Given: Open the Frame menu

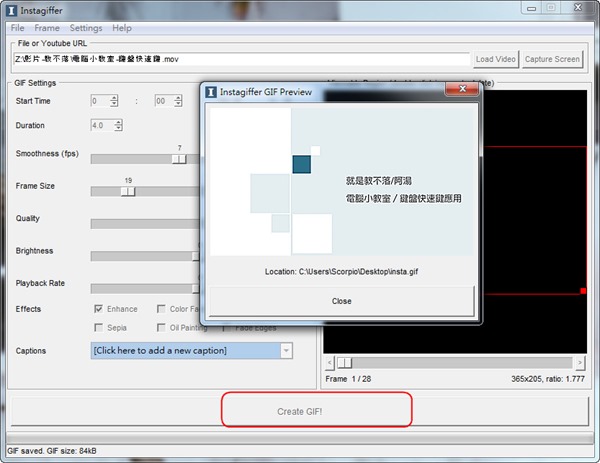Looking at the screenshot, I should tap(47, 28).
